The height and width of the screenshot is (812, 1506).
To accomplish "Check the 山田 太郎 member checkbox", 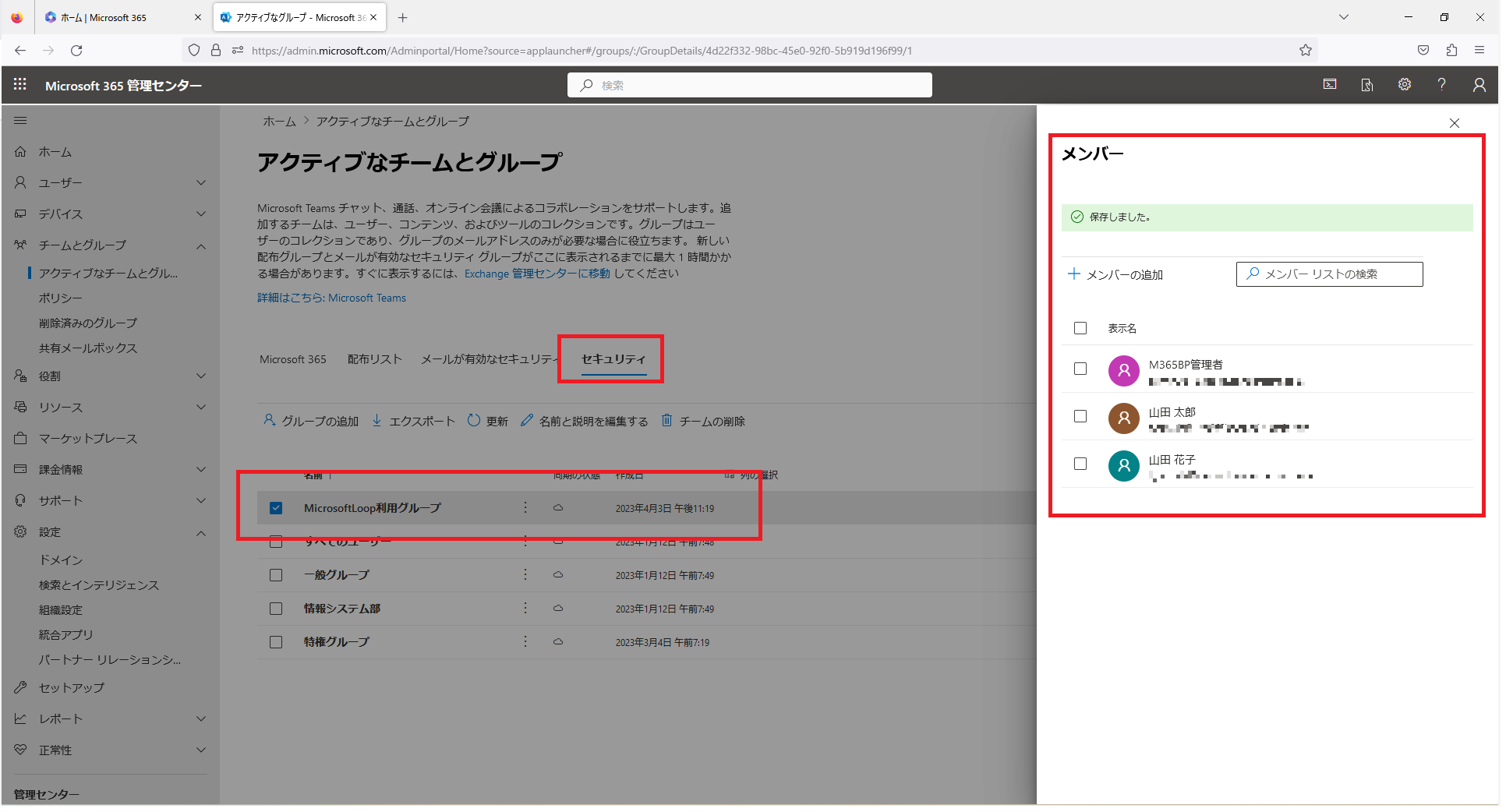I will 1080,416.
